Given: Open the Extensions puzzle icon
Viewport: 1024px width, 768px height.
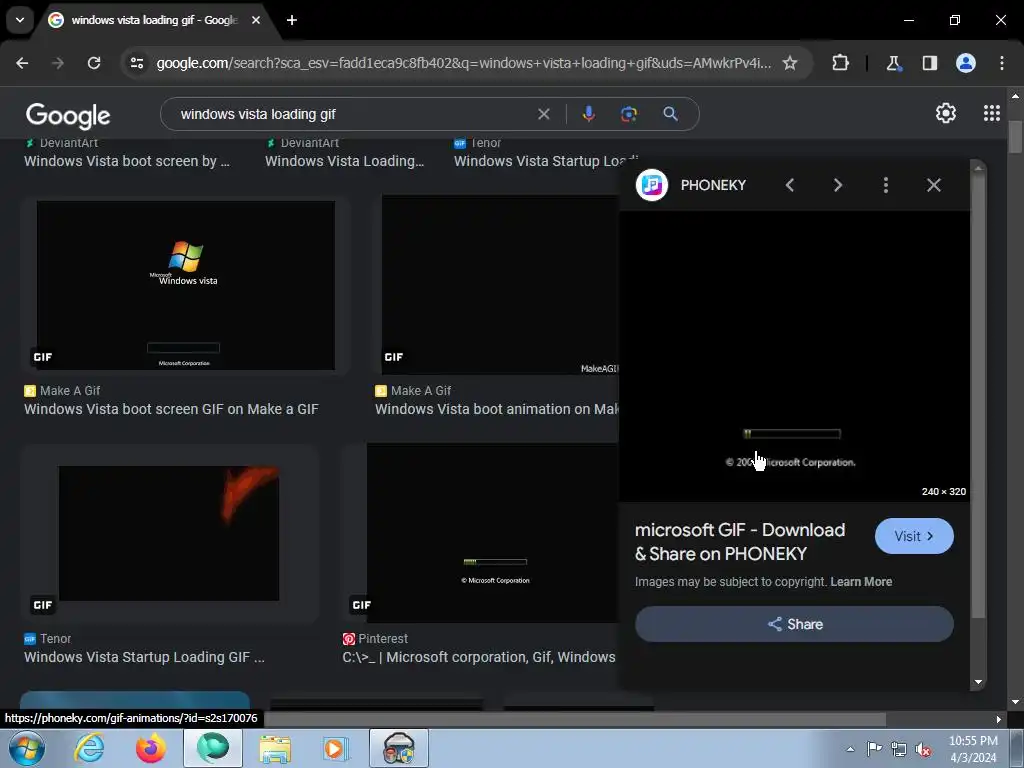Looking at the screenshot, I should [x=840, y=63].
